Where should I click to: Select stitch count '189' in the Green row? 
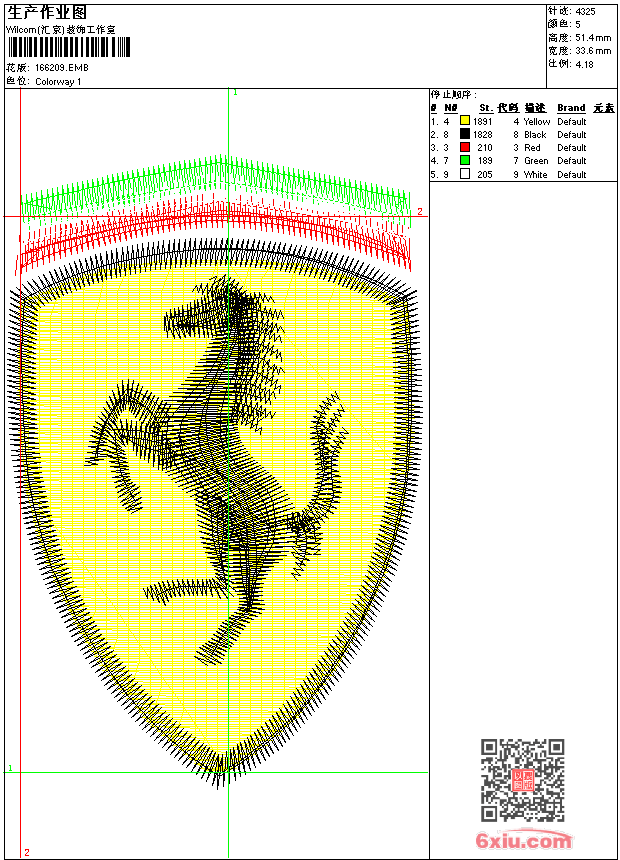[485, 161]
